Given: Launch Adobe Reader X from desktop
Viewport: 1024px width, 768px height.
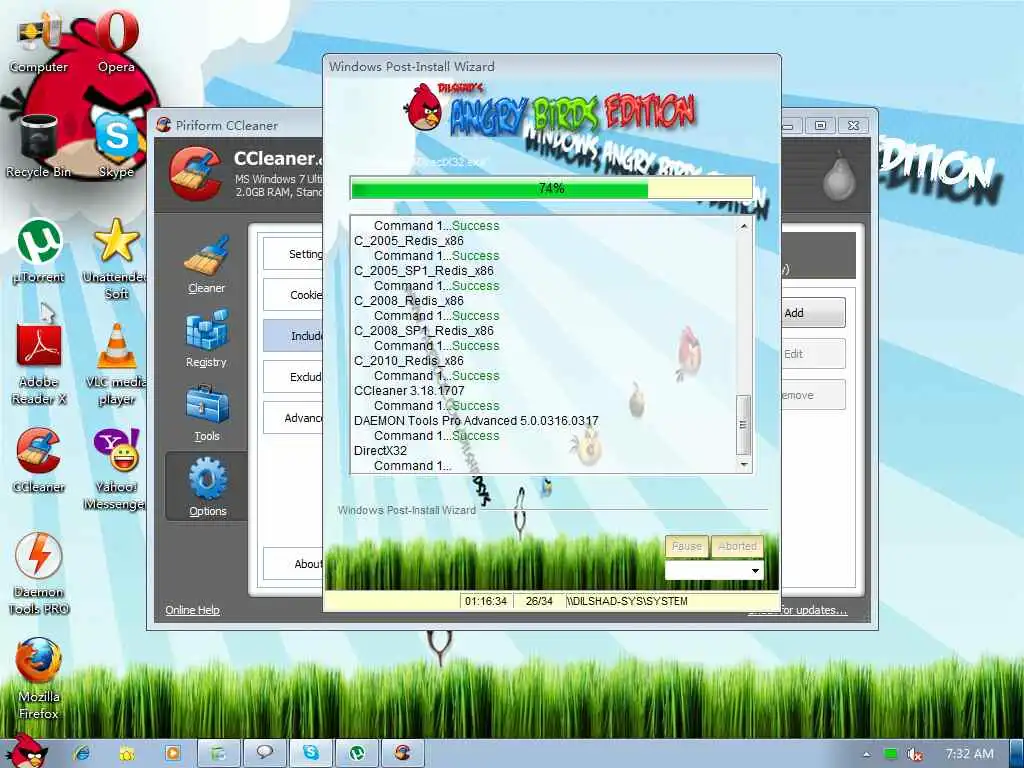Looking at the screenshot, I should pyautogui.click(x=39, y=364).
